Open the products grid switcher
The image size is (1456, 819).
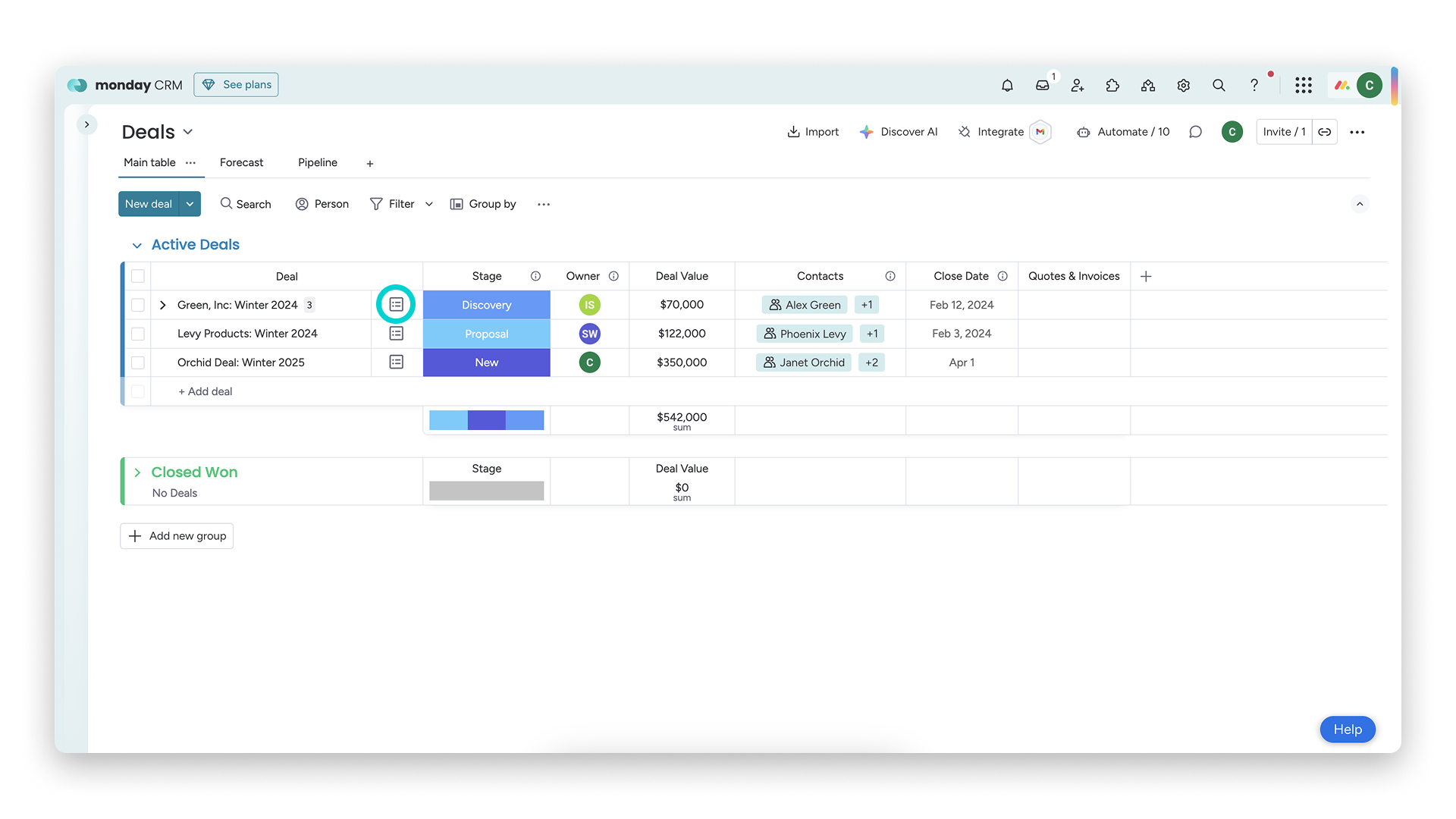click(x=1304, y=86)
